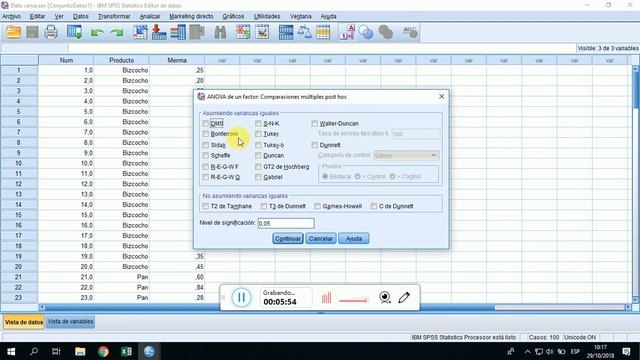Open the variables info toolbar icon
Screen dimensions: 640x360
tap(178, 32)
